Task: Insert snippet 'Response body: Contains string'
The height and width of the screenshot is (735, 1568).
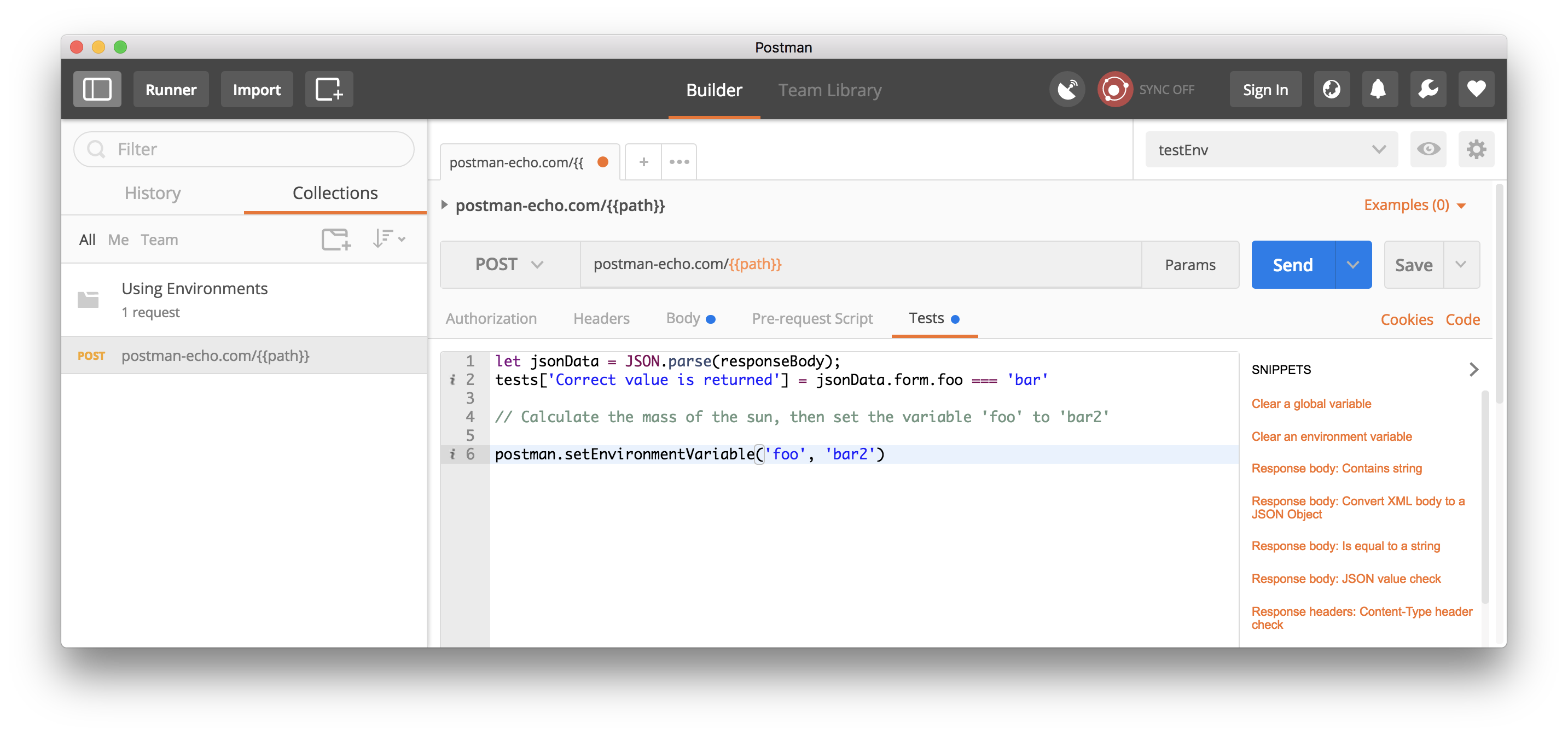Action: pyautogui.click(x=1336, y=468)
